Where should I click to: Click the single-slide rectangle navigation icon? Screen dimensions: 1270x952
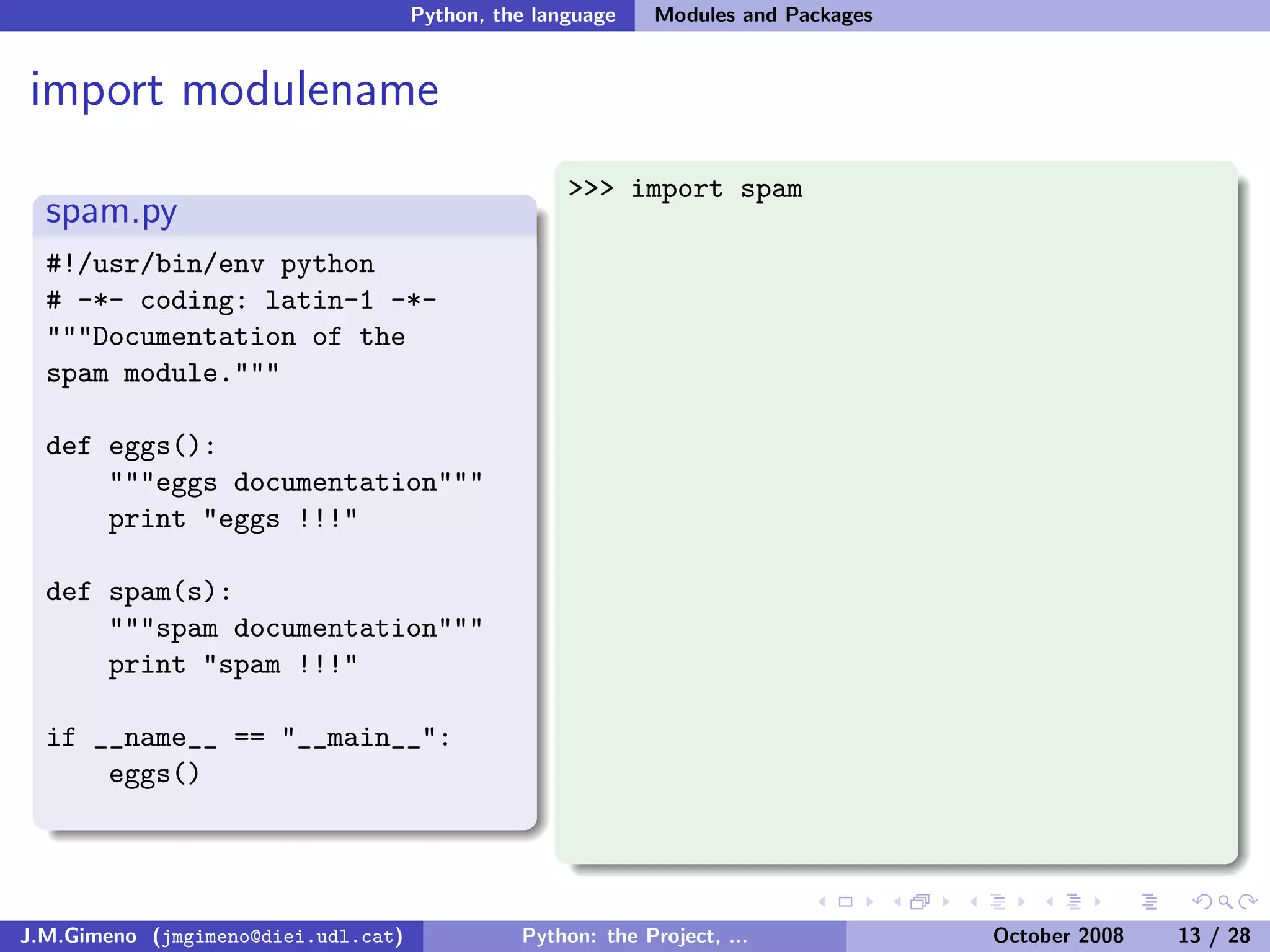click(x=846, y=902)
